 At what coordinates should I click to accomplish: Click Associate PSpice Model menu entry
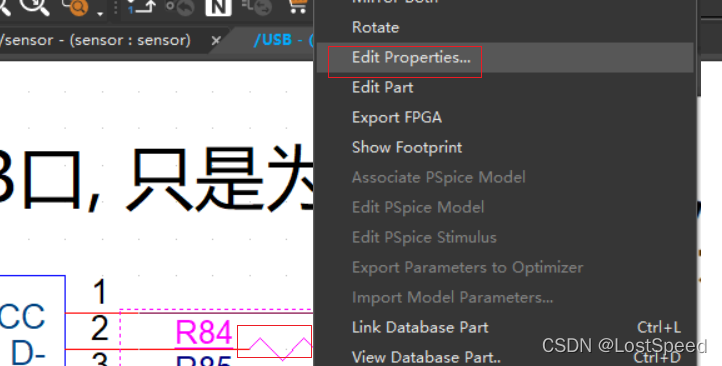(505, 177)
